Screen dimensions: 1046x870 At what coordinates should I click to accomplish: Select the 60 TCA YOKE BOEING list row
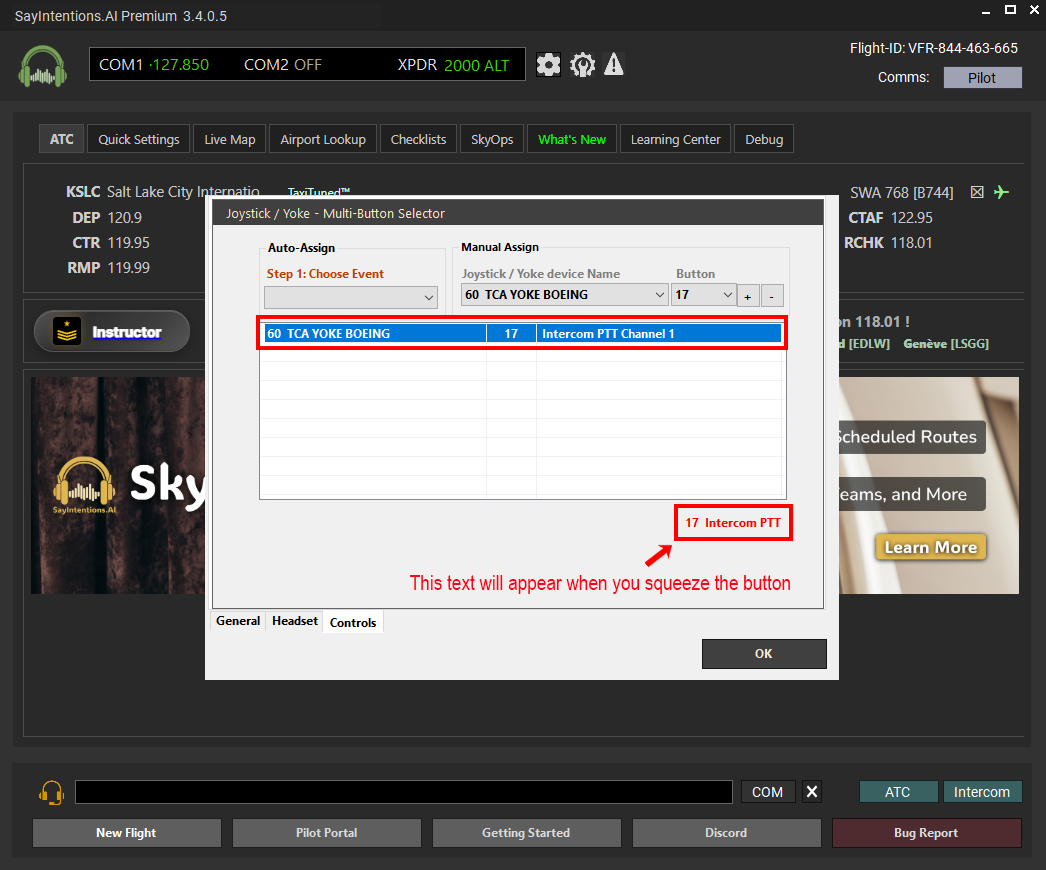click(523, 334)
